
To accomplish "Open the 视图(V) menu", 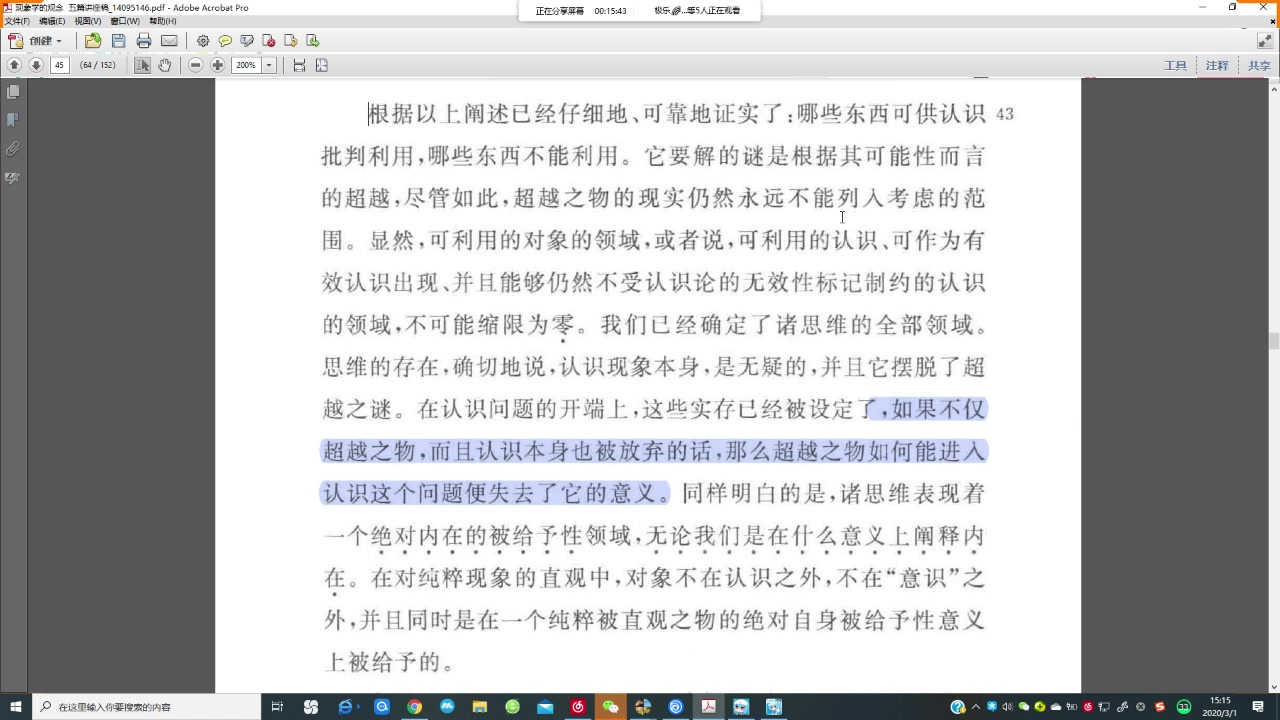I will 88,21.
